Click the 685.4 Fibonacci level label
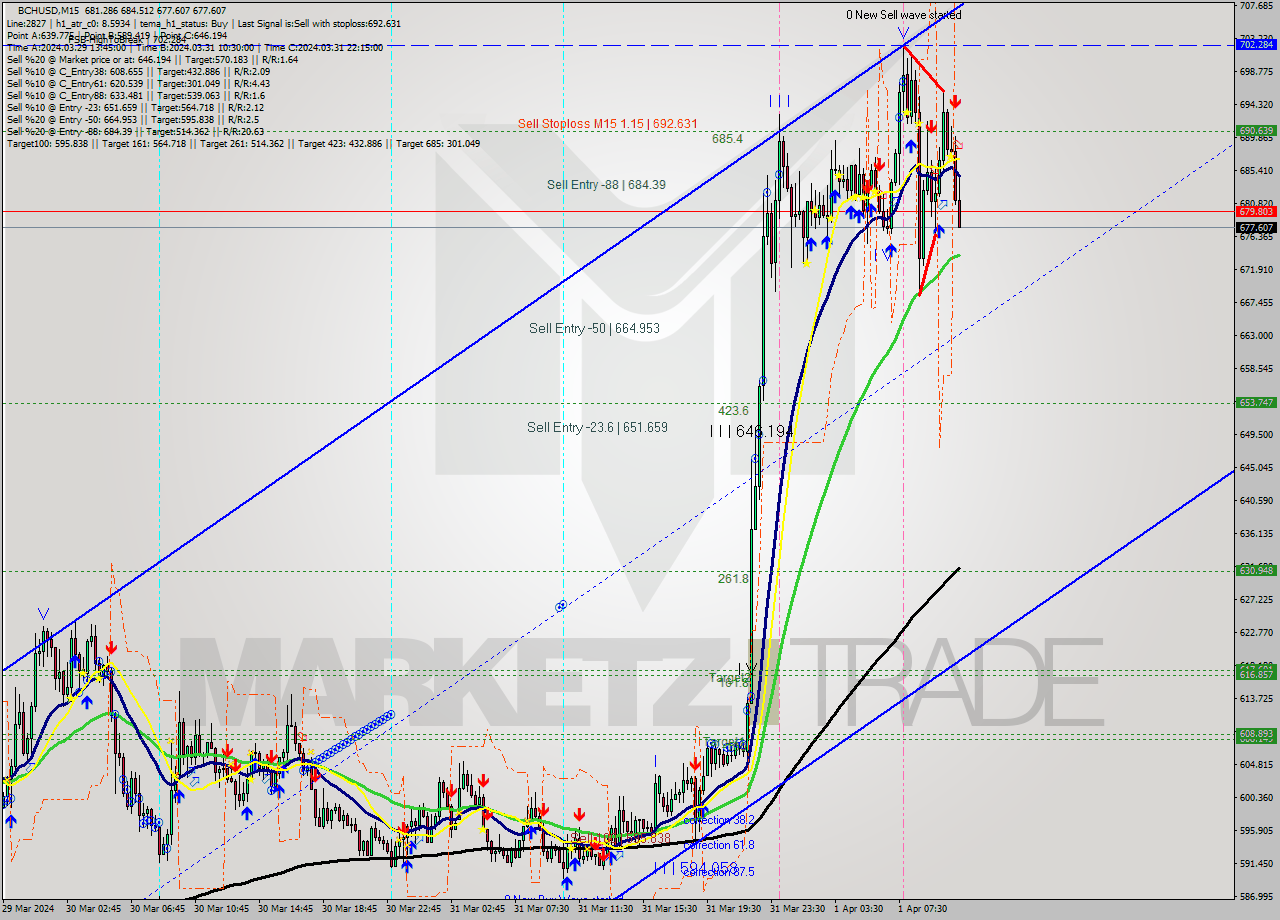Viewport: 1280px width, 920px height. point(727,139)
